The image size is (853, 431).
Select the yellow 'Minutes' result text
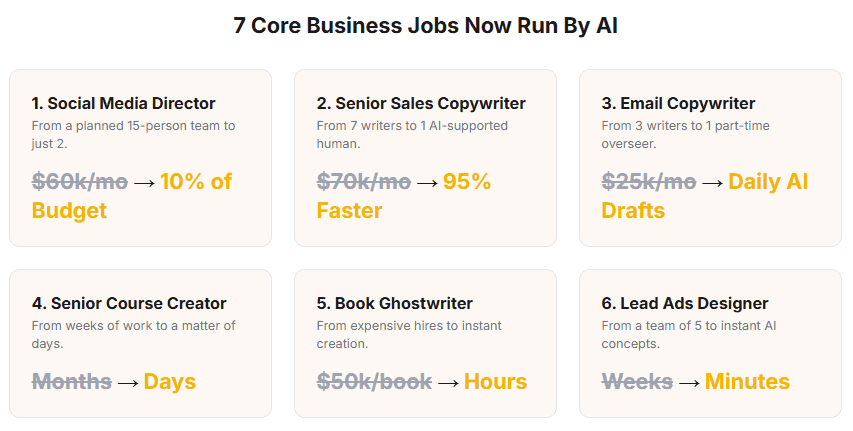click(x=747, y=381)
